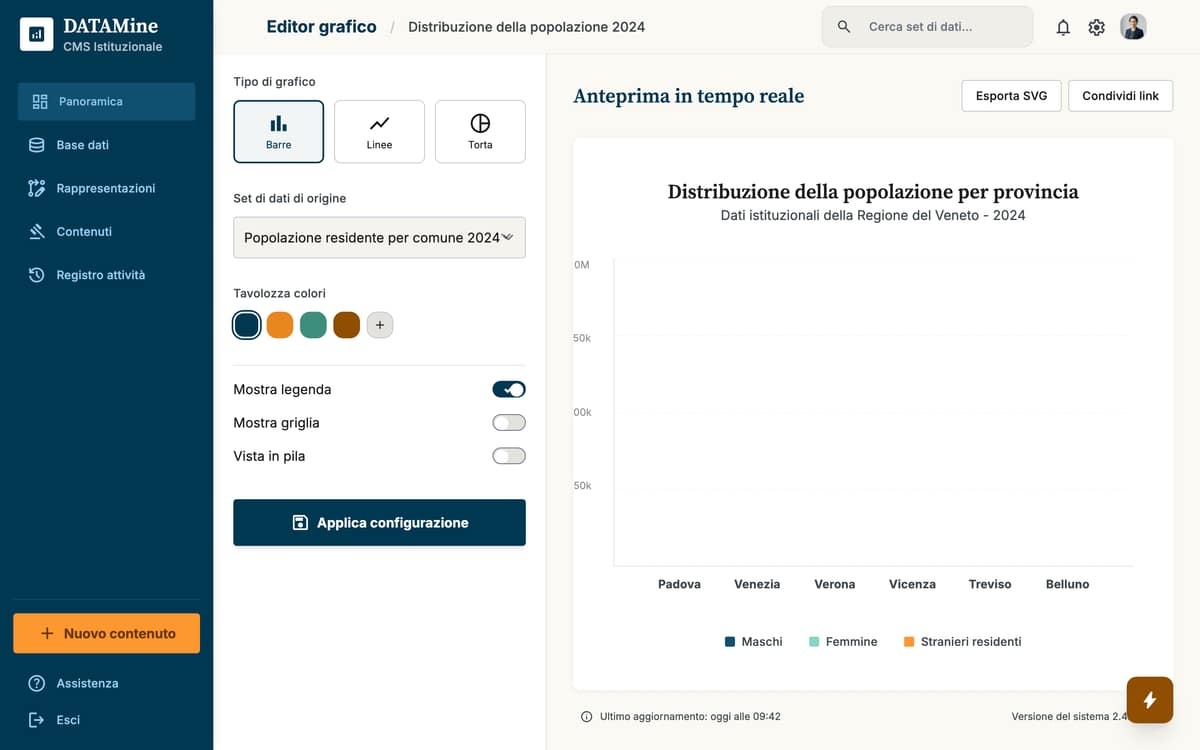Open Assistenza page
This screenshot has height=750, width=1200.
tap(106, 684)
